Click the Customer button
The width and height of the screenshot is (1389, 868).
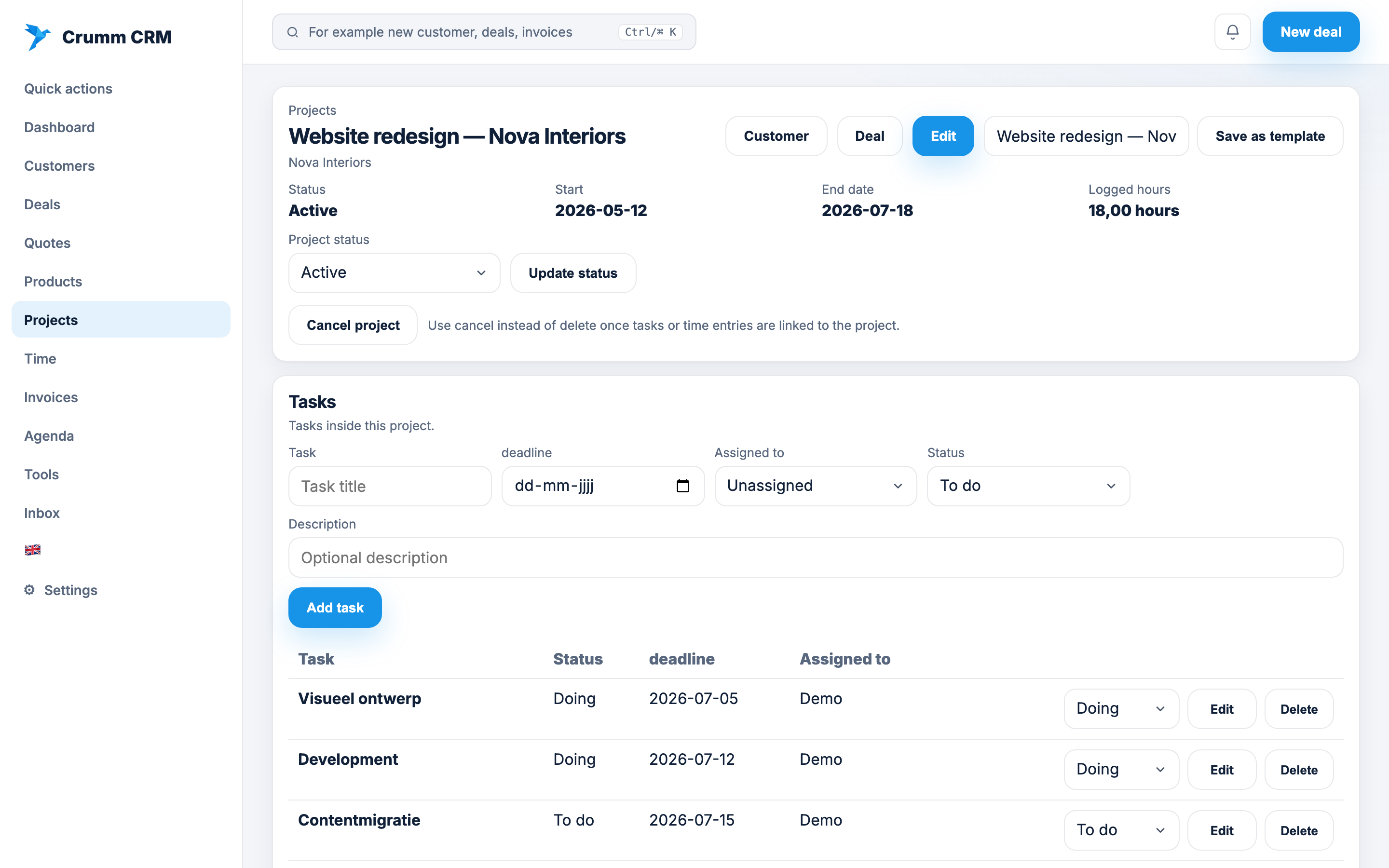(776, 136)
